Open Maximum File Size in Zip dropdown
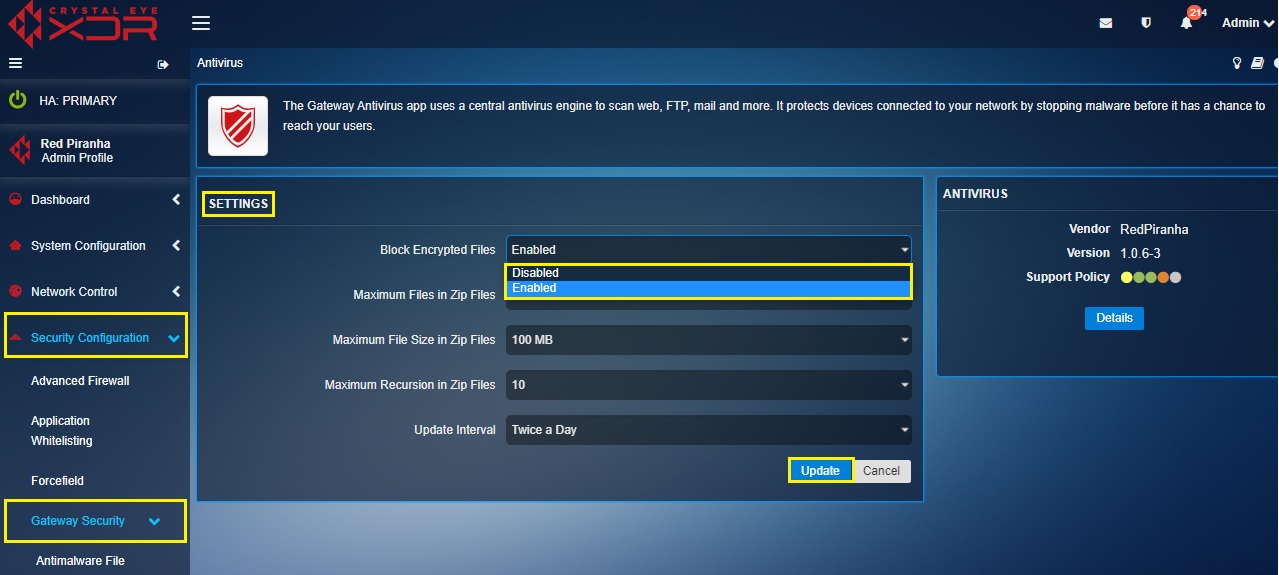This screenshot has height=575, width=1279. (709, 340)
